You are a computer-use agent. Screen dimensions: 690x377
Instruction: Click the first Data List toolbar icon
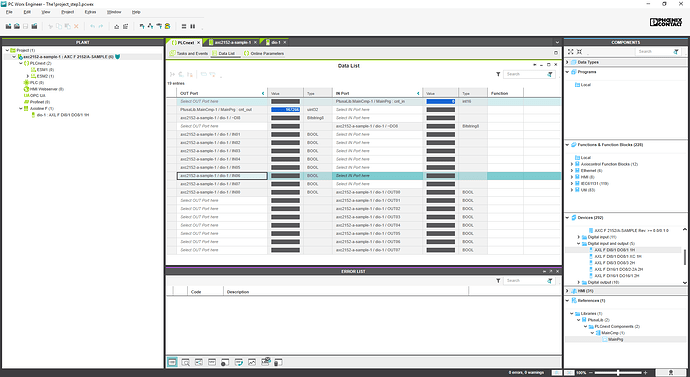[x=172, y=74]
